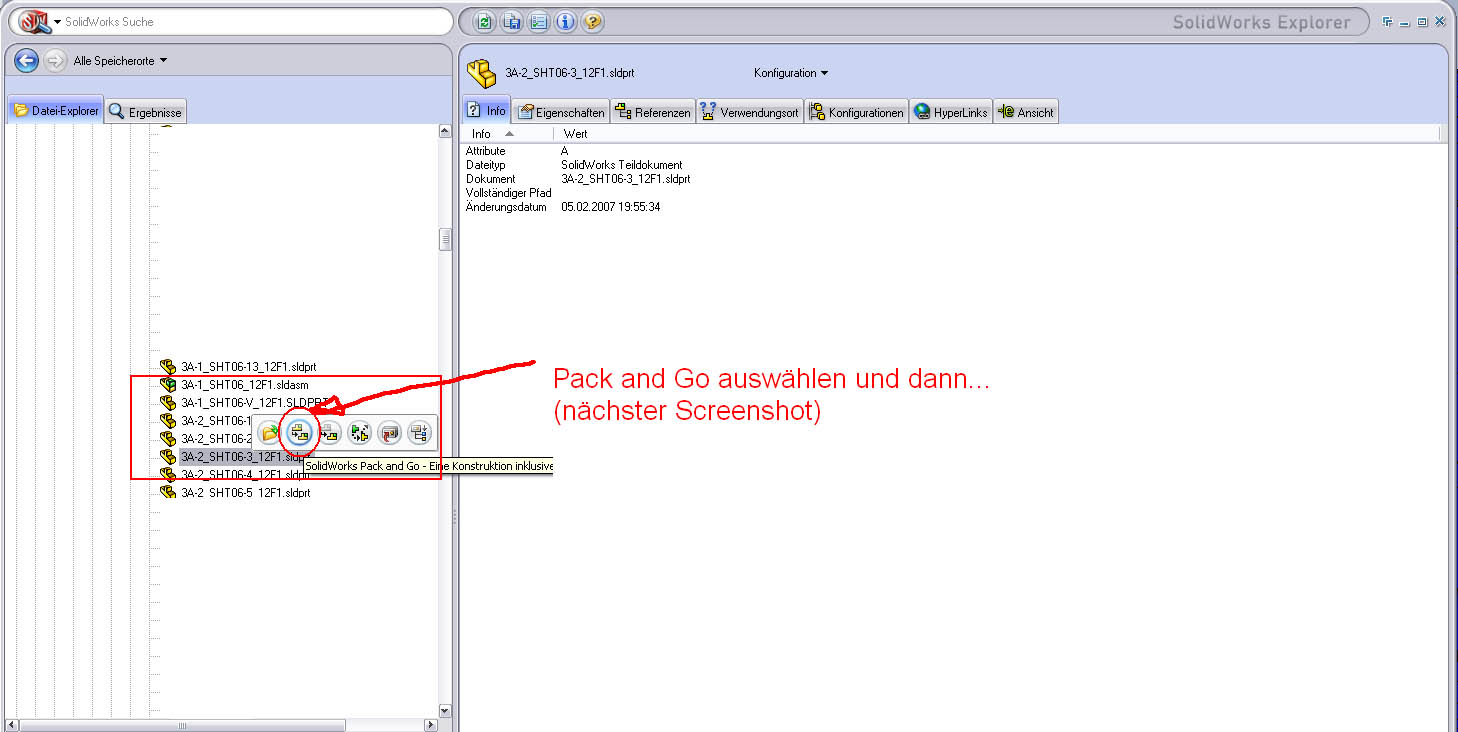Click the blue info icon in top toolbar
Viewport: 1458px width, 732px height.
[x=566, y=21]
